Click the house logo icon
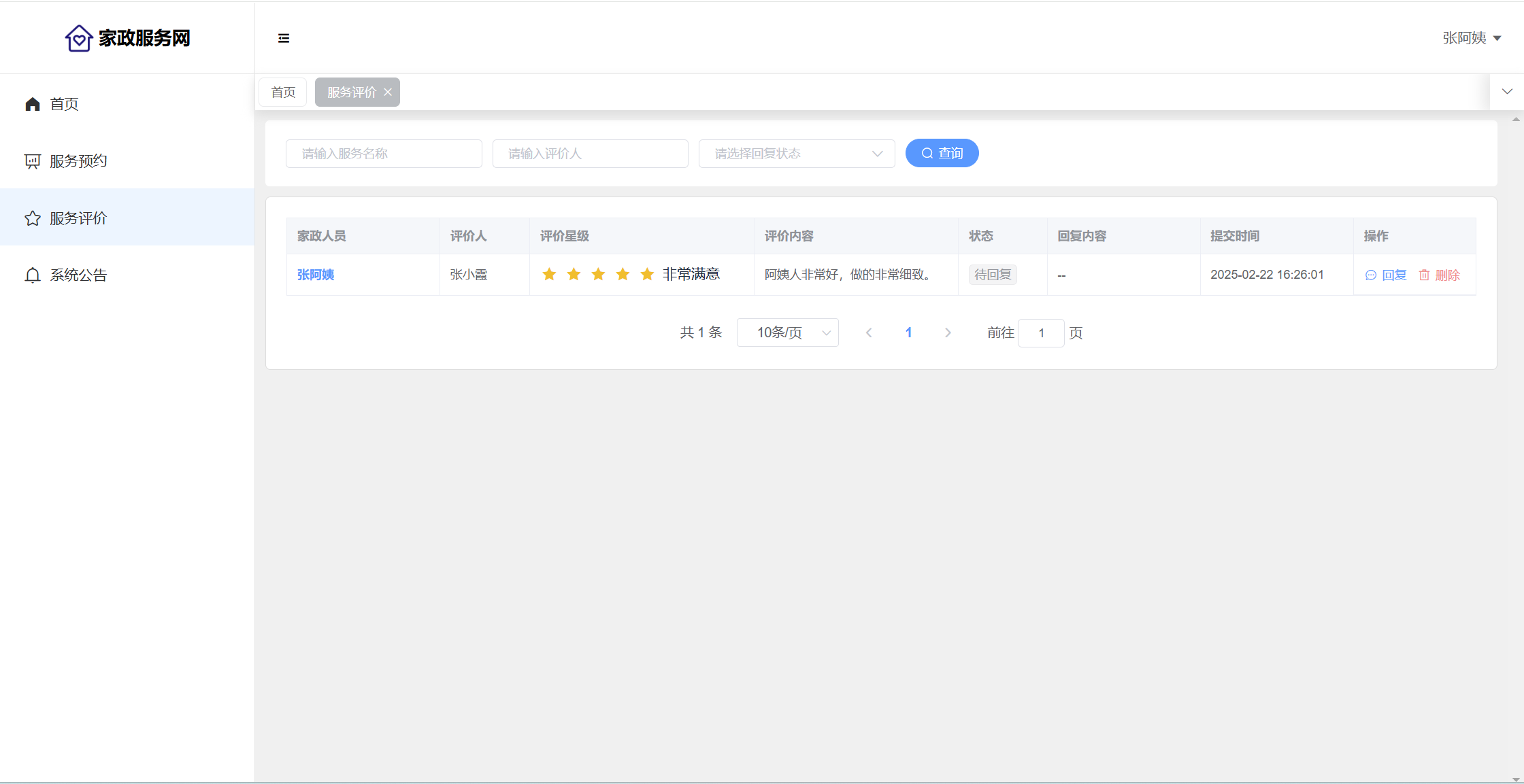1524x784 pixels. [79, 38]
